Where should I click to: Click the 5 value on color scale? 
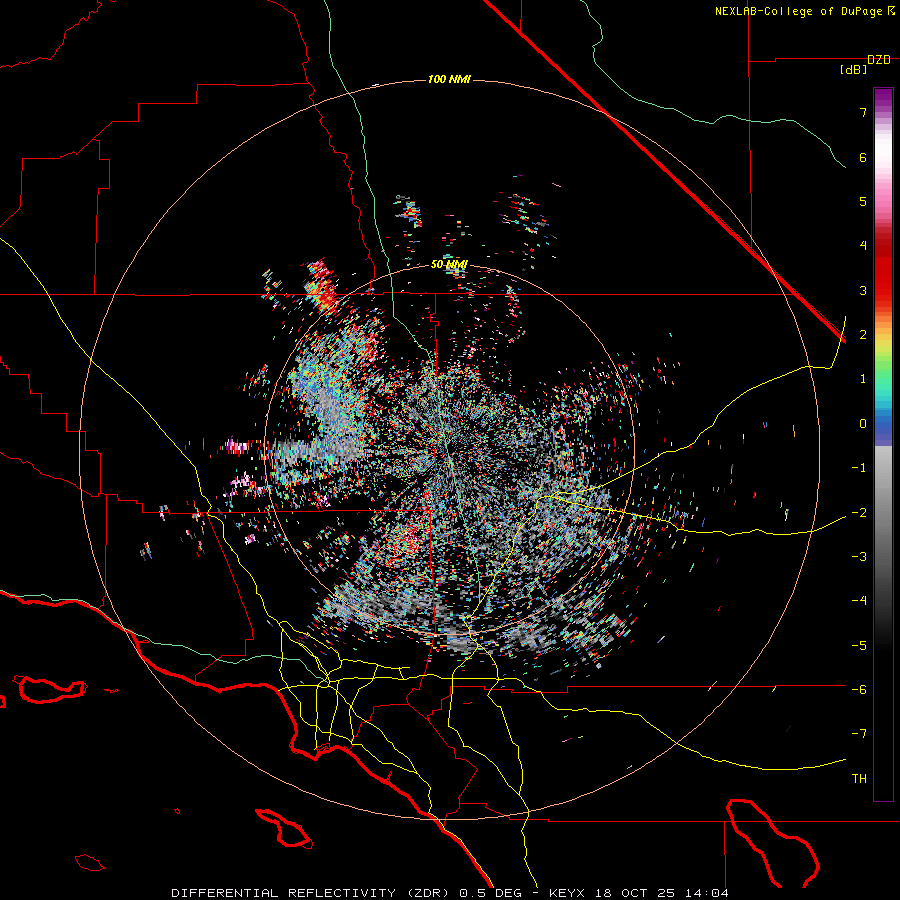pyautogui.click(x=863, y=201)
